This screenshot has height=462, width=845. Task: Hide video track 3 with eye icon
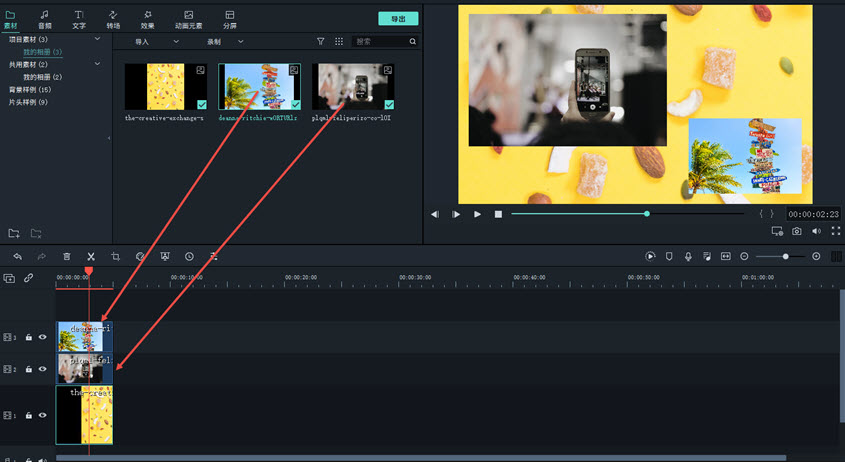pos(43,337)
